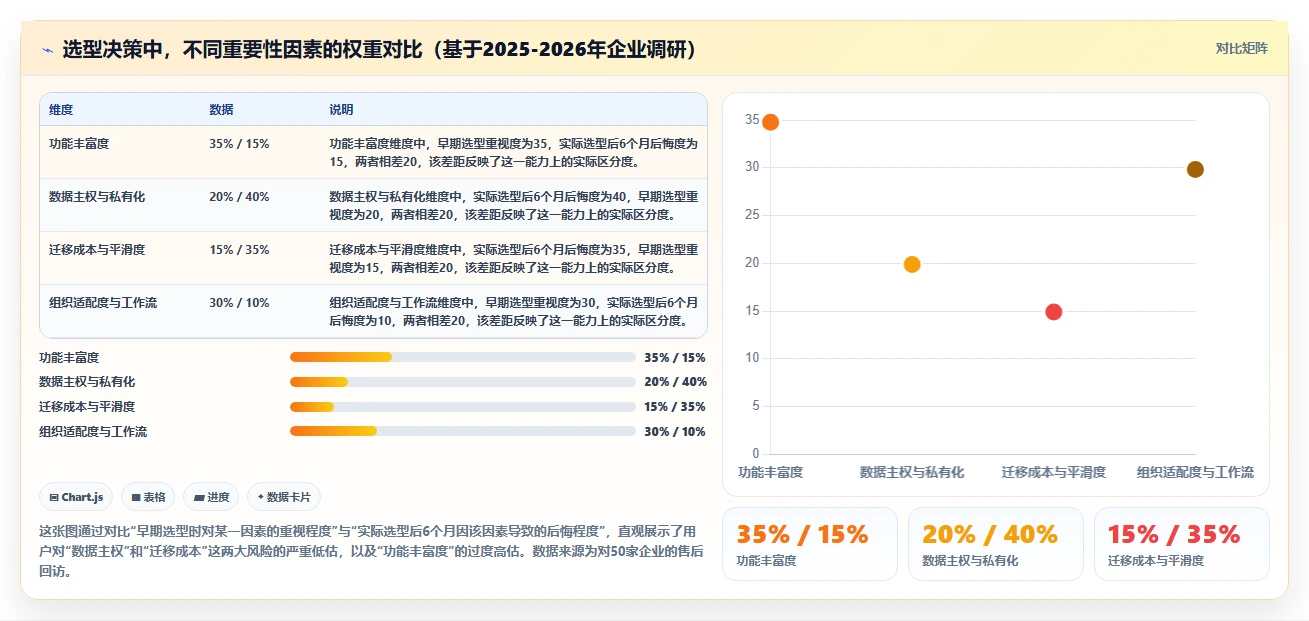Image resolution: width=1309 pixels, height=621 pixels.
Task: Click the description paragraph starting 这张图通过对比
Action: pyautogui.click(x=371, y=551)
